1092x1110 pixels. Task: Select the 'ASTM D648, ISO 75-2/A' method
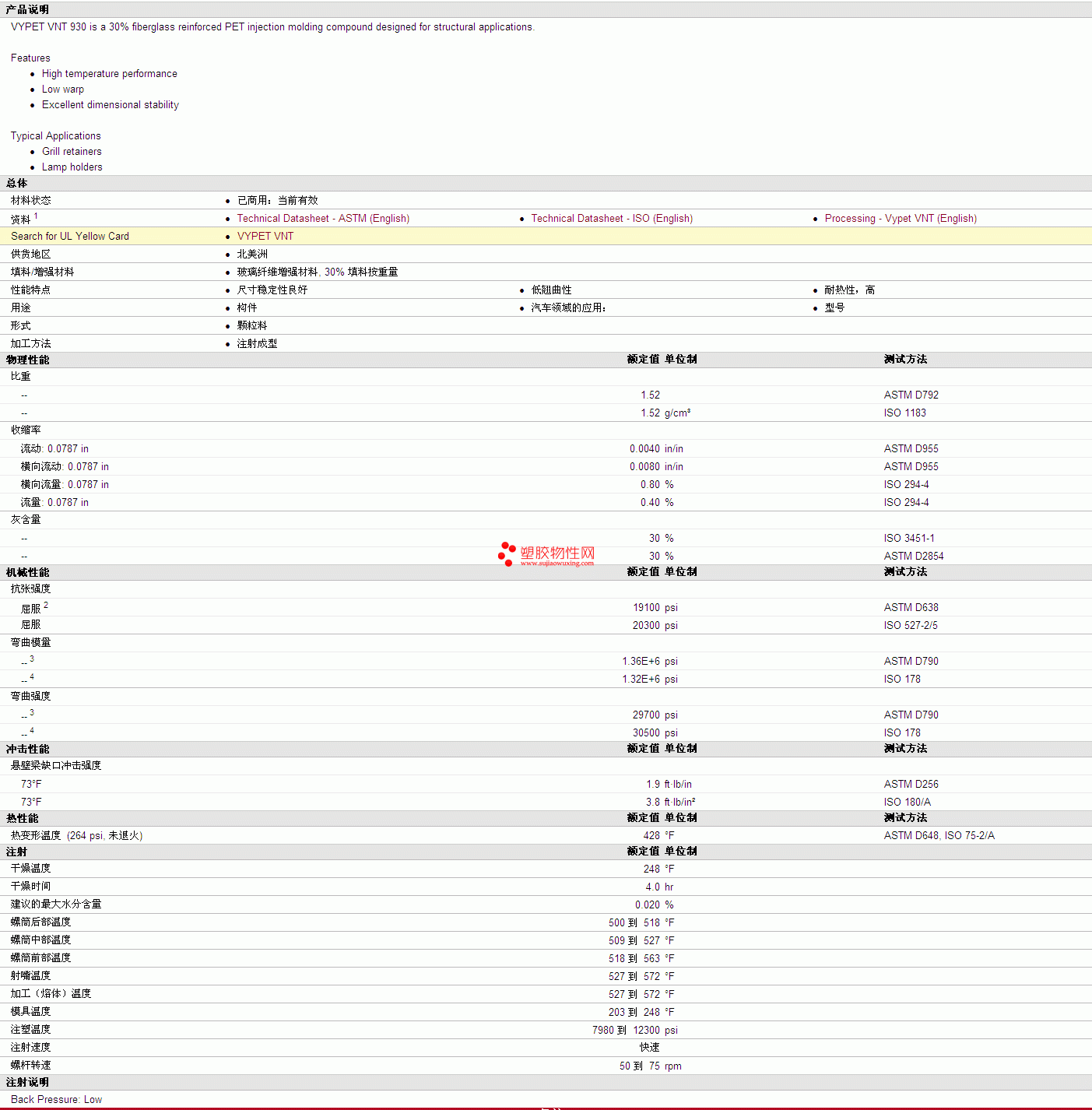pyautogui.click(x=939, y=836)
